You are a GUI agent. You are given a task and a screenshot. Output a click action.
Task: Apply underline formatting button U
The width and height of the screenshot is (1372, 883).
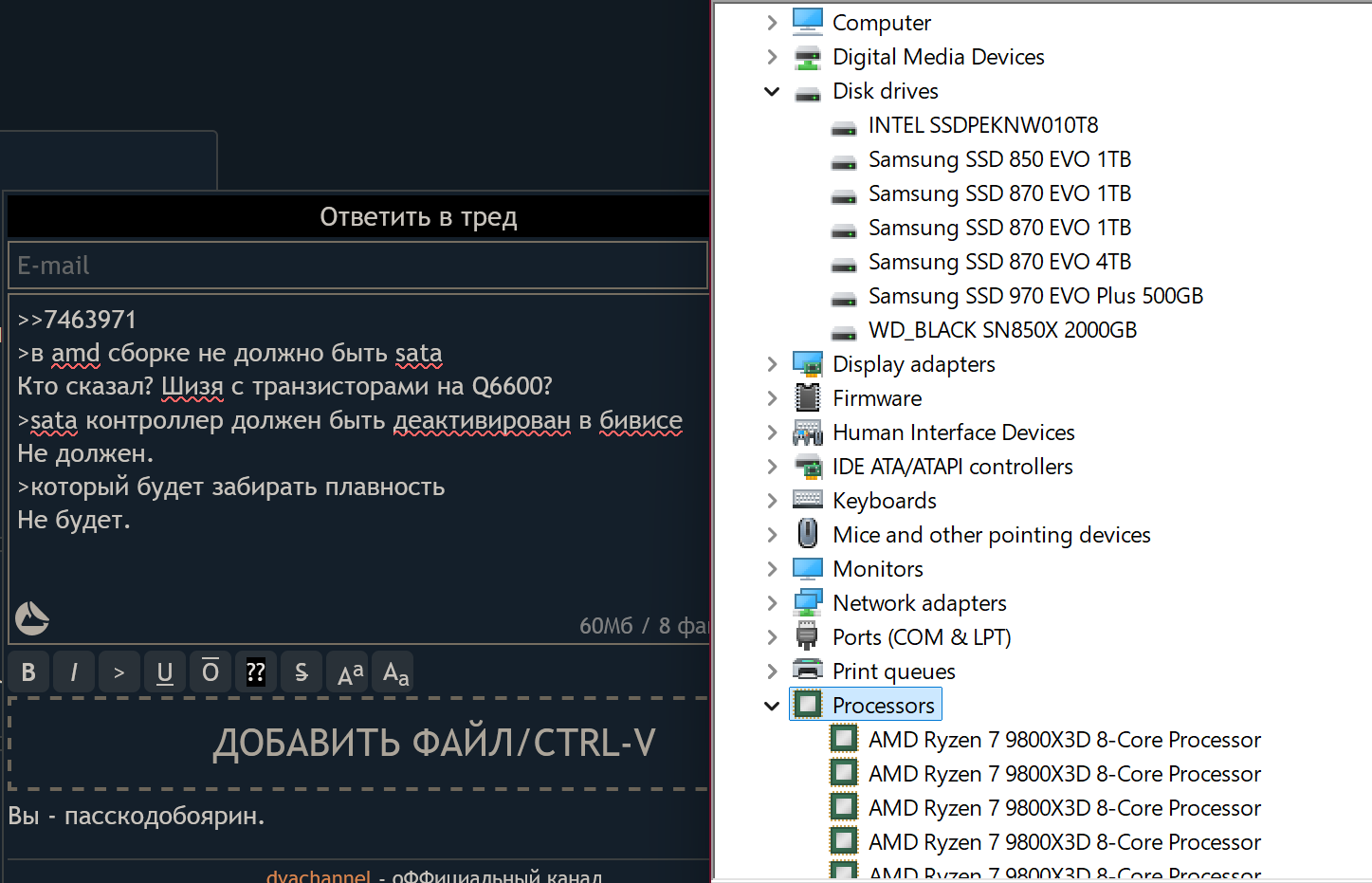pyautogui.click(x=165, y=672)
